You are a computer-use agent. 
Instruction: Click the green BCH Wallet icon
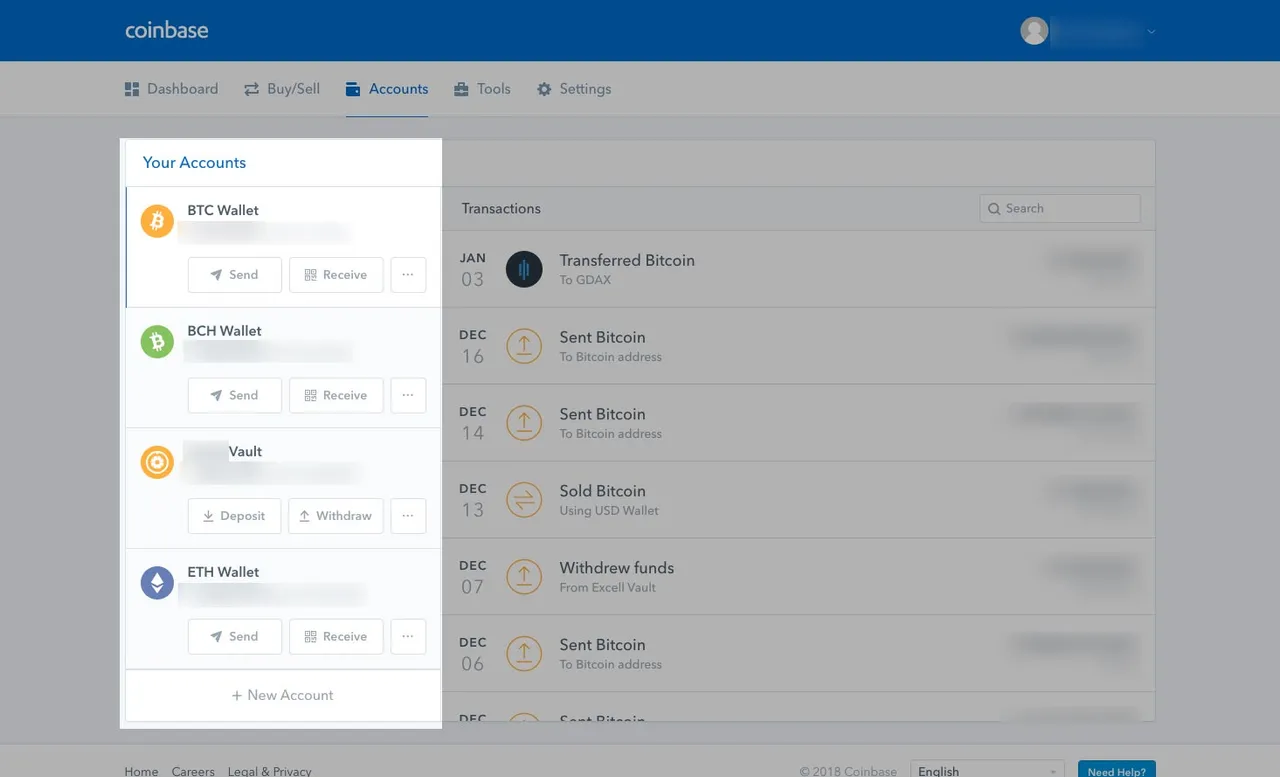[x=157, y=342]
